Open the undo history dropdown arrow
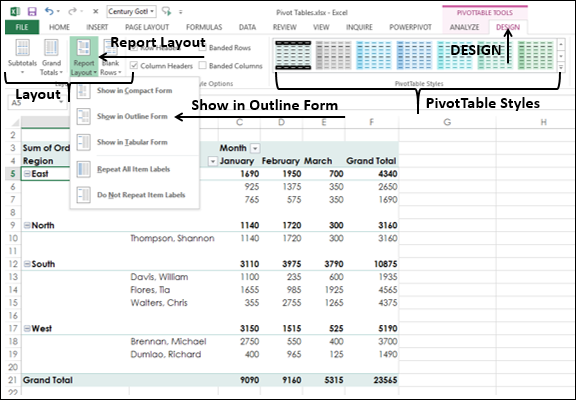576x400 pixels. point(58,12)
